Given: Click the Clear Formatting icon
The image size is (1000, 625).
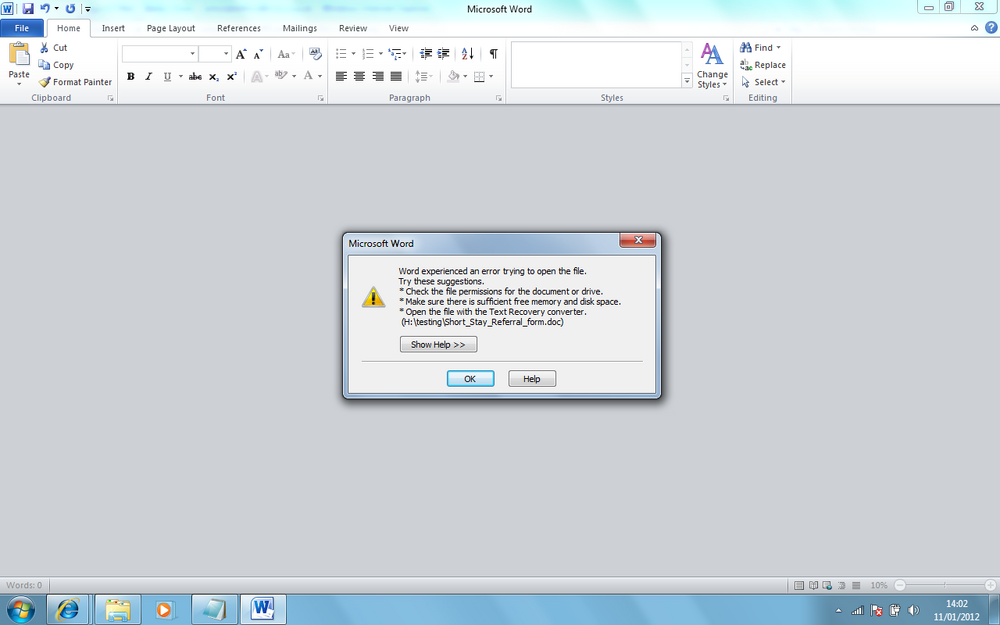Looking at the screenshot, I should [315, 54].
